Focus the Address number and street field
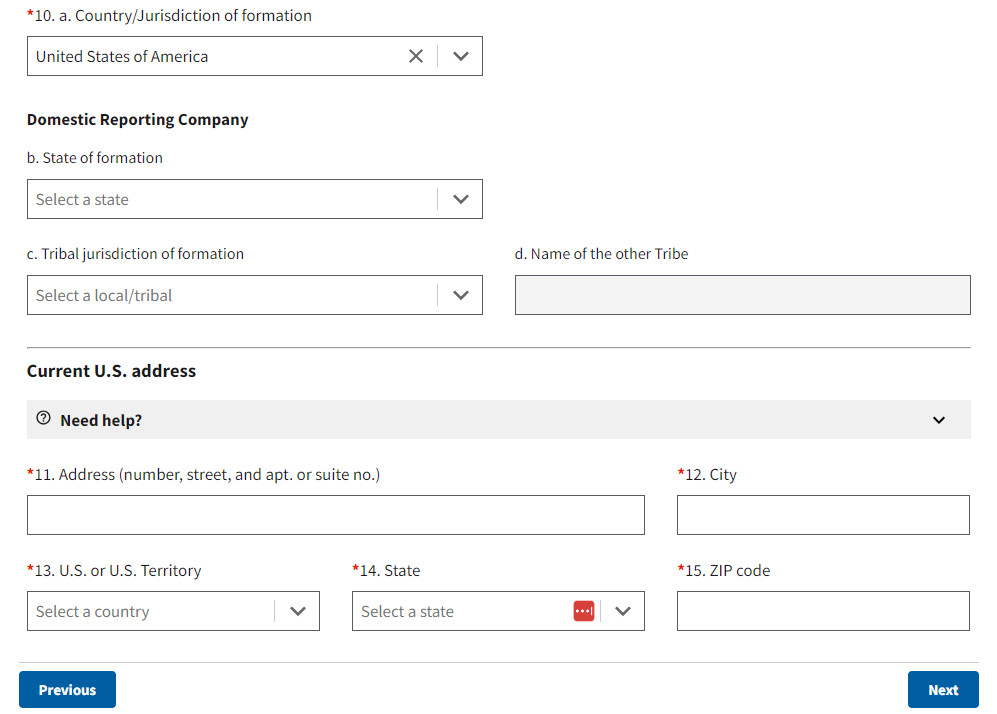The width and height of the screenshot is (997, 714). pos(335,515)
